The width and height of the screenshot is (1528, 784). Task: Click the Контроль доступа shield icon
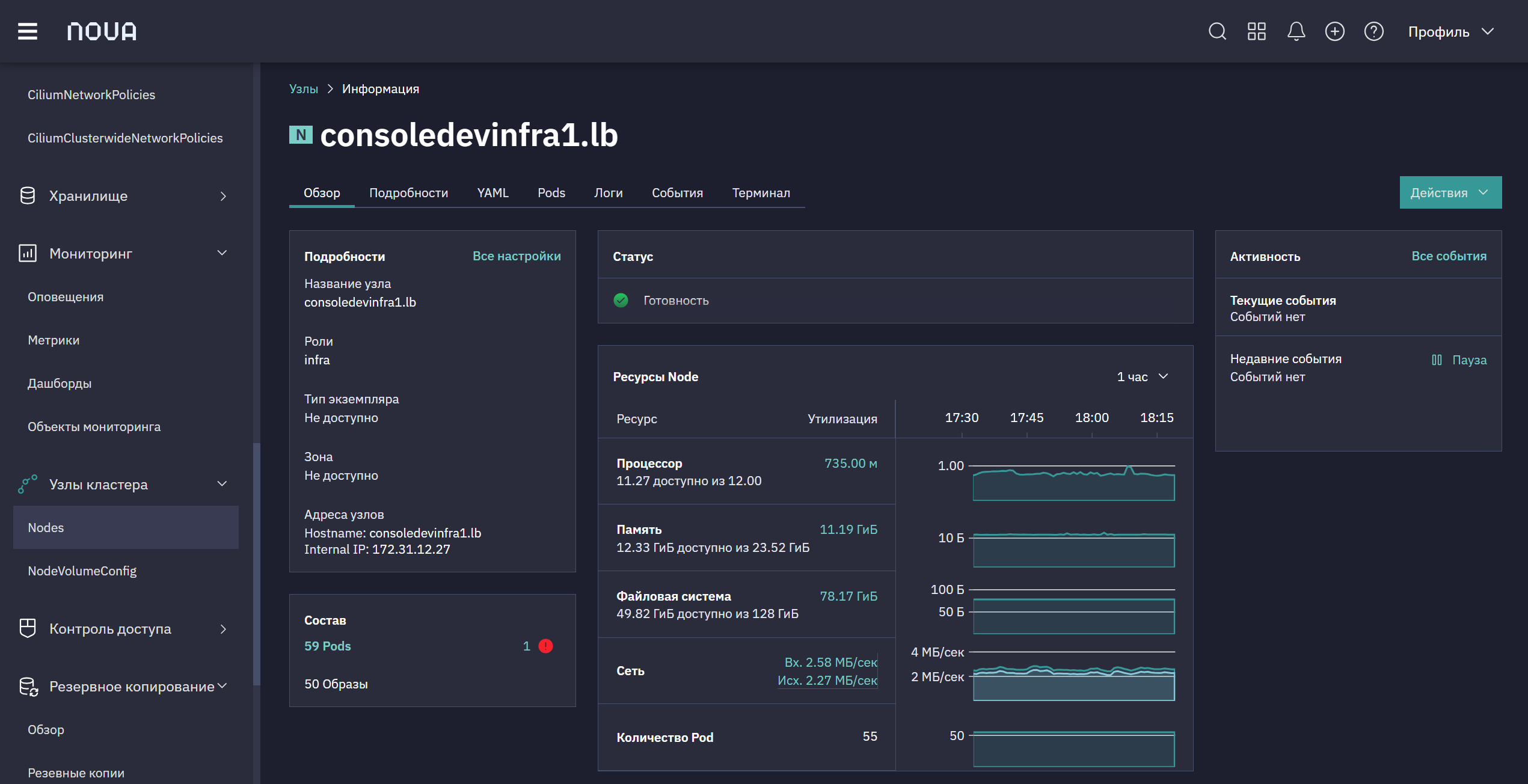tap(28, 628)
